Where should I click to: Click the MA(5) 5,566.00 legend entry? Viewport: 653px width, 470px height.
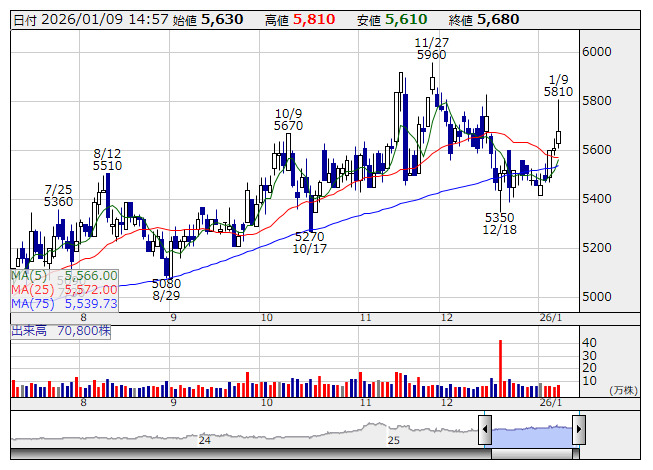[x=65, y=276]
